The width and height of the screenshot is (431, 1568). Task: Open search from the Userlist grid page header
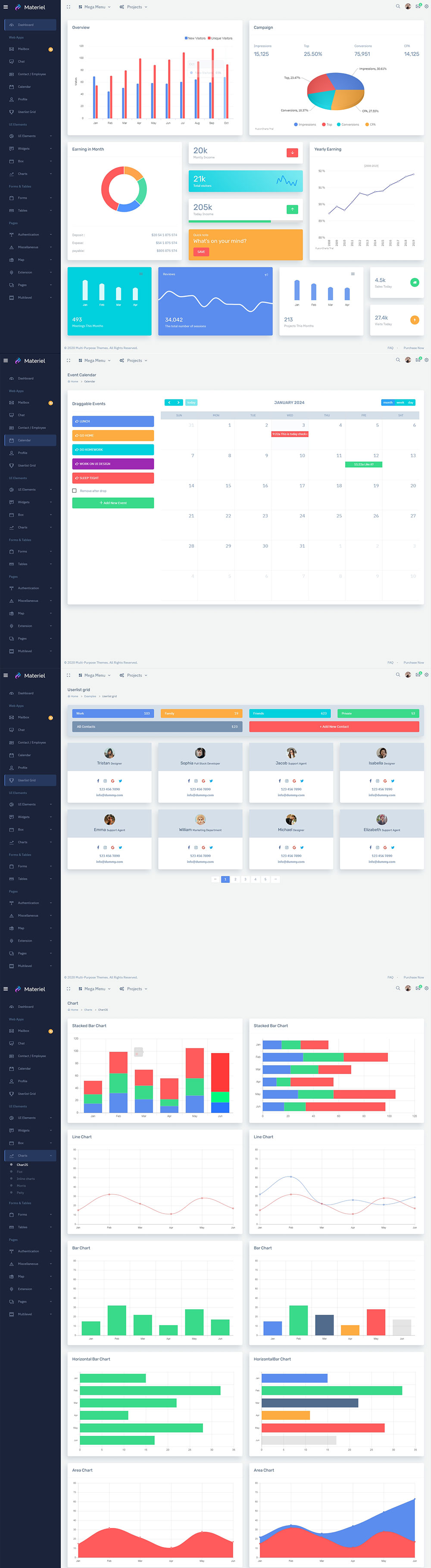(x=398, y=674)
